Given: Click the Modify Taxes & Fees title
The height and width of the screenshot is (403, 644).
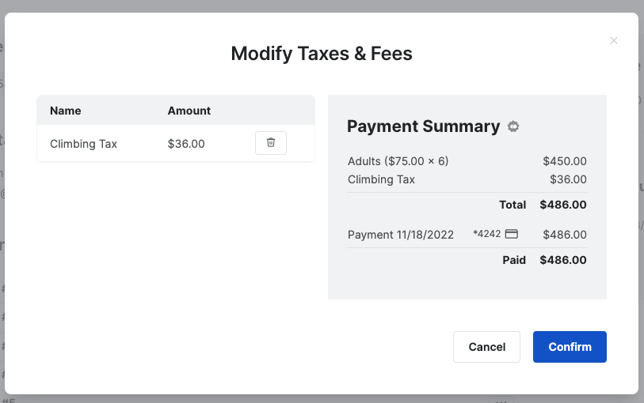Looking at the screenshot, I should [322, 53].
